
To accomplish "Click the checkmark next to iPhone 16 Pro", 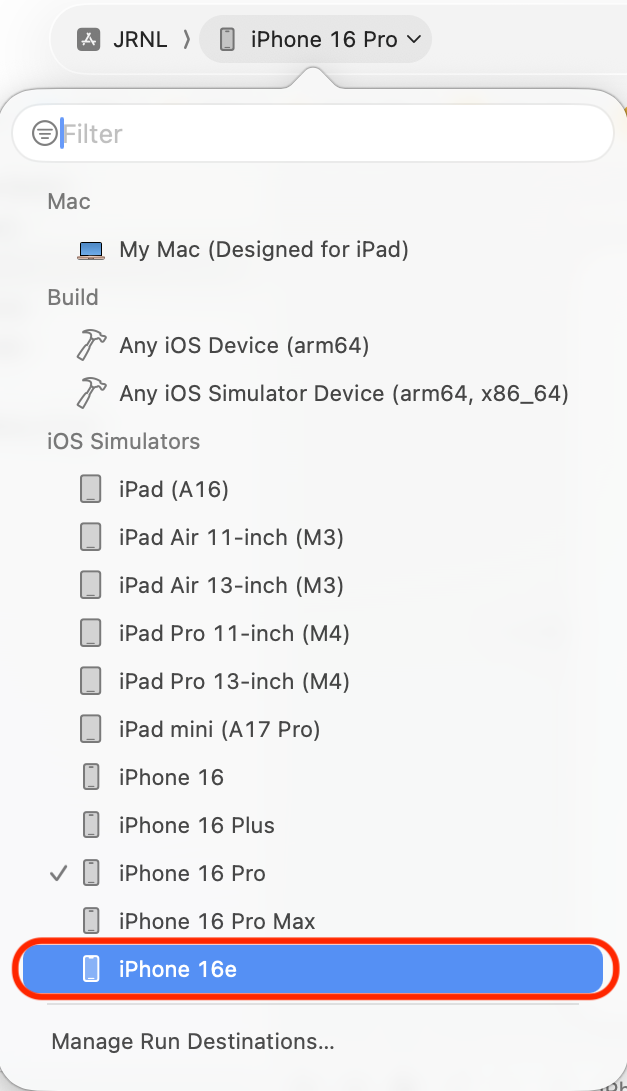I will click(58, 873).
